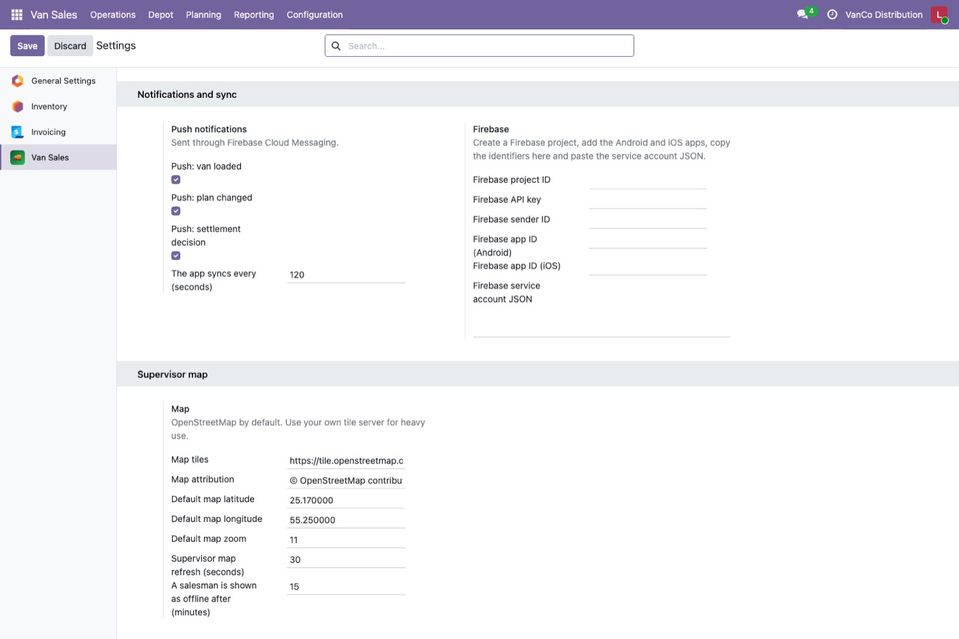
Task: Toggle Push: settlement decision checkbox
Action: point(176,256)
